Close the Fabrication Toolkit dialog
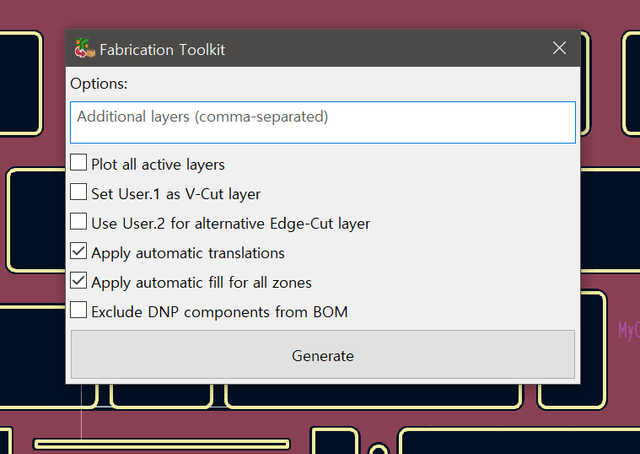 click(559, 48)
